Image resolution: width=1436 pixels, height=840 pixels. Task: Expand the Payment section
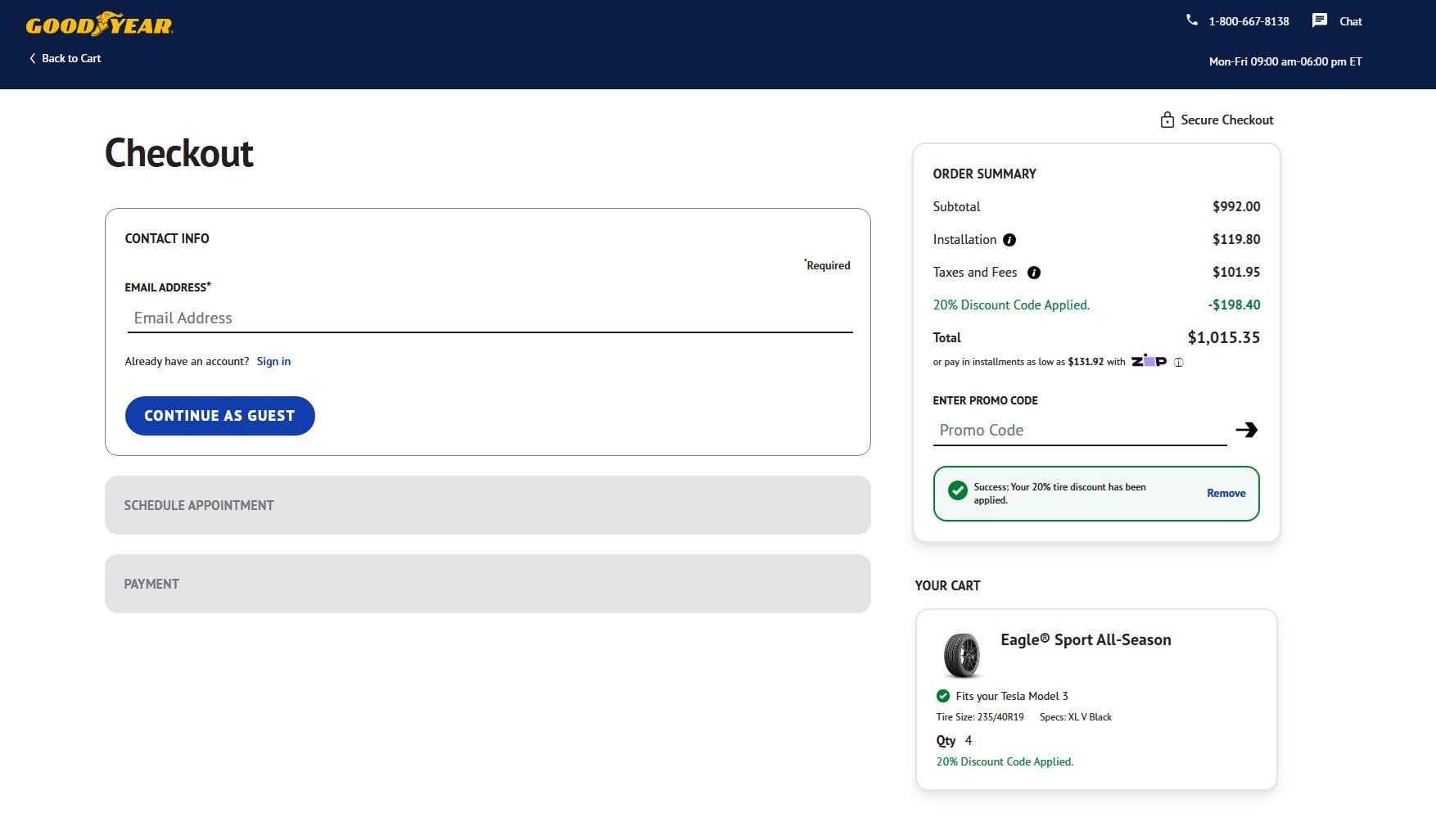point(487,584)
